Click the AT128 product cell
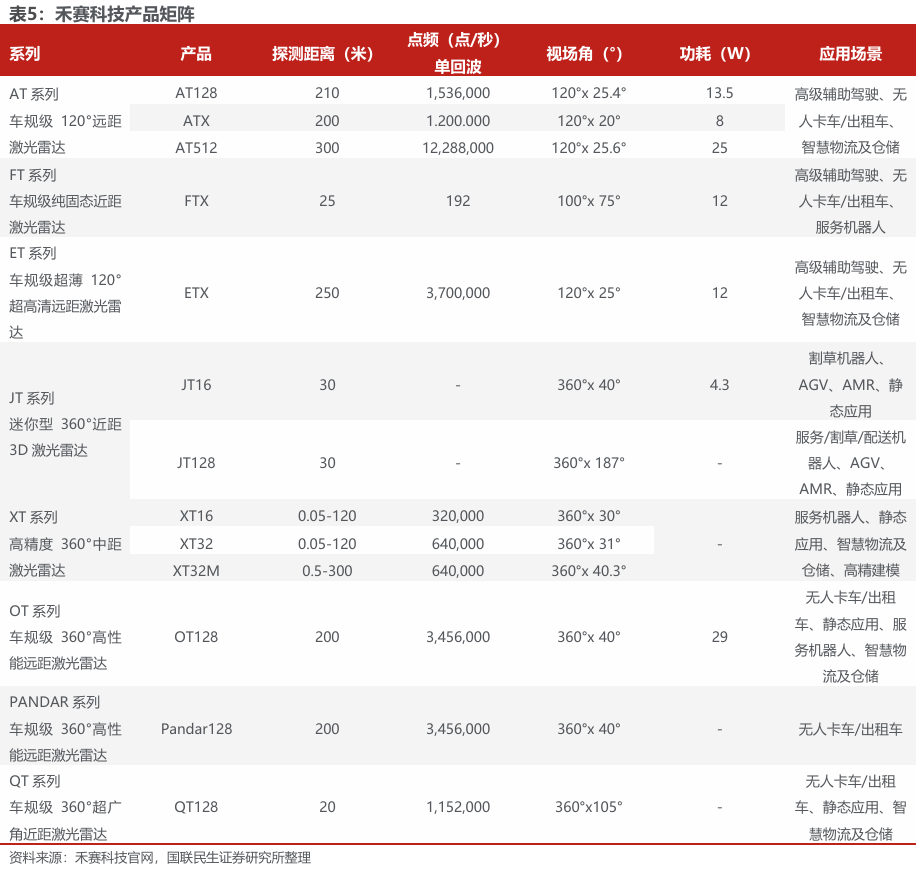919x870 pixels. pyautogui.click(x=196, y=93)
